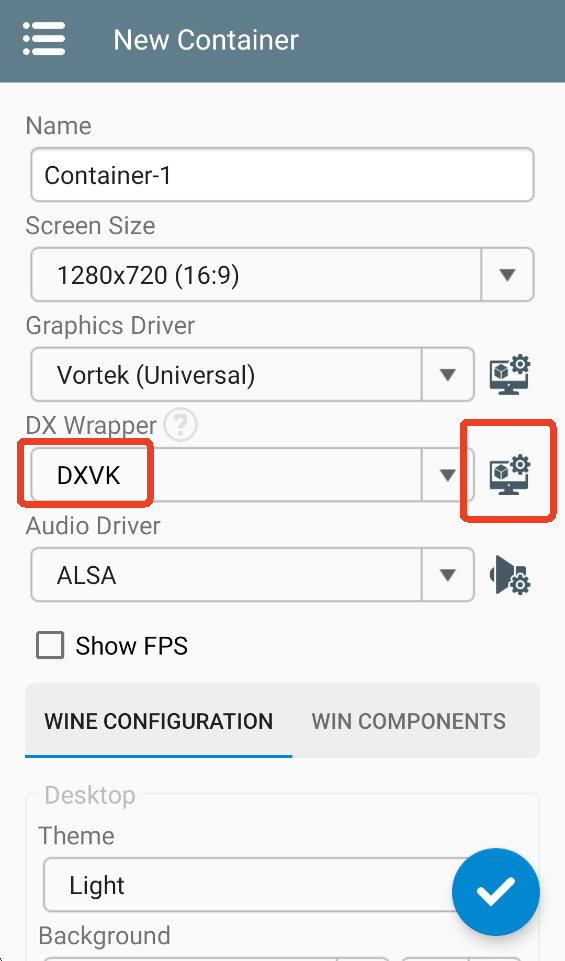Screen dimensions: 565x961
Task: Open the hamburger navigation menu
Action: click(x=44, y=39)
